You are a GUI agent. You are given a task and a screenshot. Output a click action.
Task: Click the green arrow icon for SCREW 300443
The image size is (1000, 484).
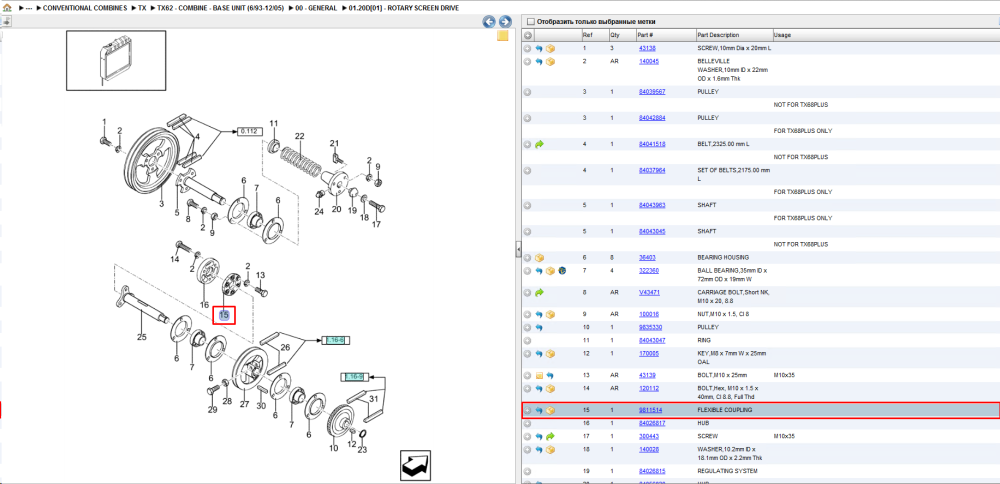[550, 437]
